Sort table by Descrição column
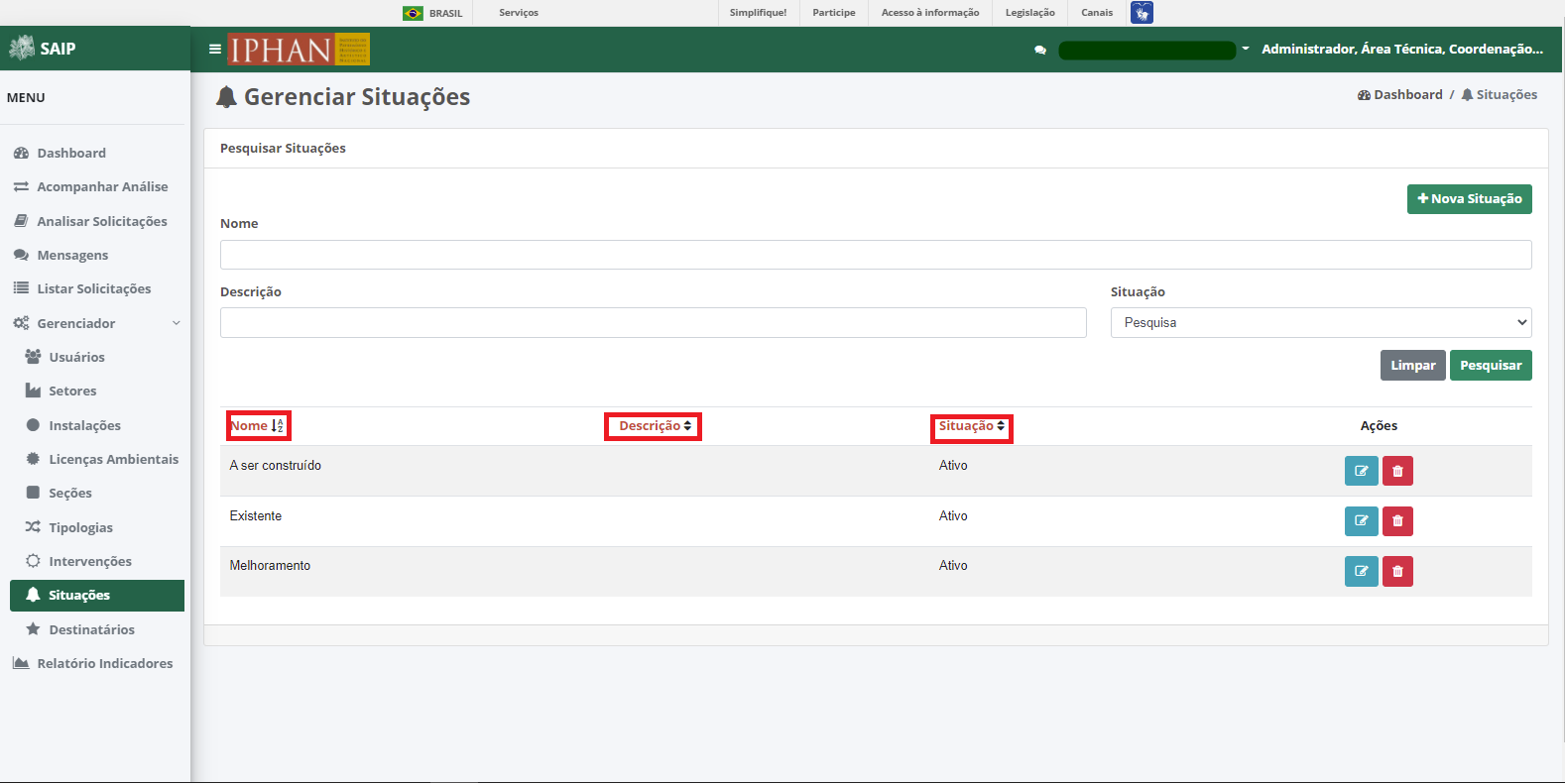This screenshot has width=1565, height=784. click(654, 426)
